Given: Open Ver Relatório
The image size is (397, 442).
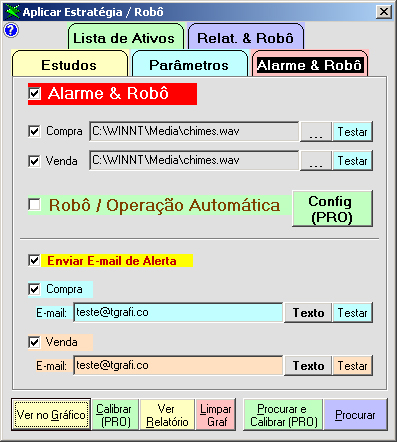Looking at the screenshot, I should [167, 415].
